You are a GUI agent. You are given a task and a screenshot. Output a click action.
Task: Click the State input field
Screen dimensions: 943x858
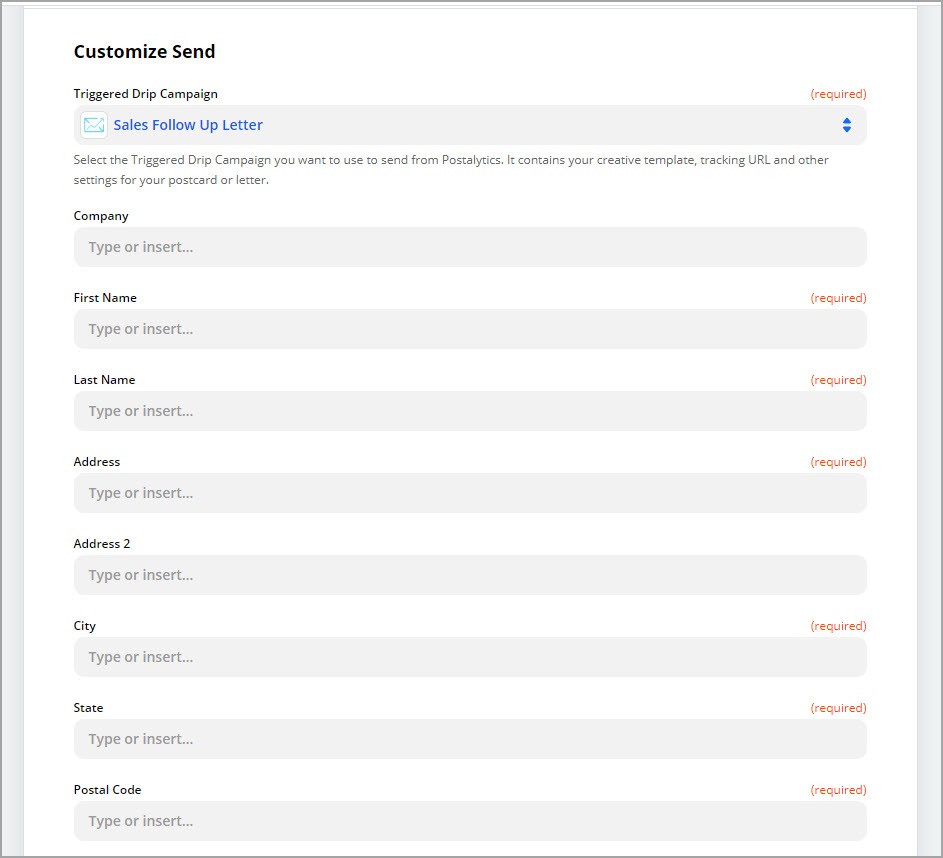tap(470, 739)
